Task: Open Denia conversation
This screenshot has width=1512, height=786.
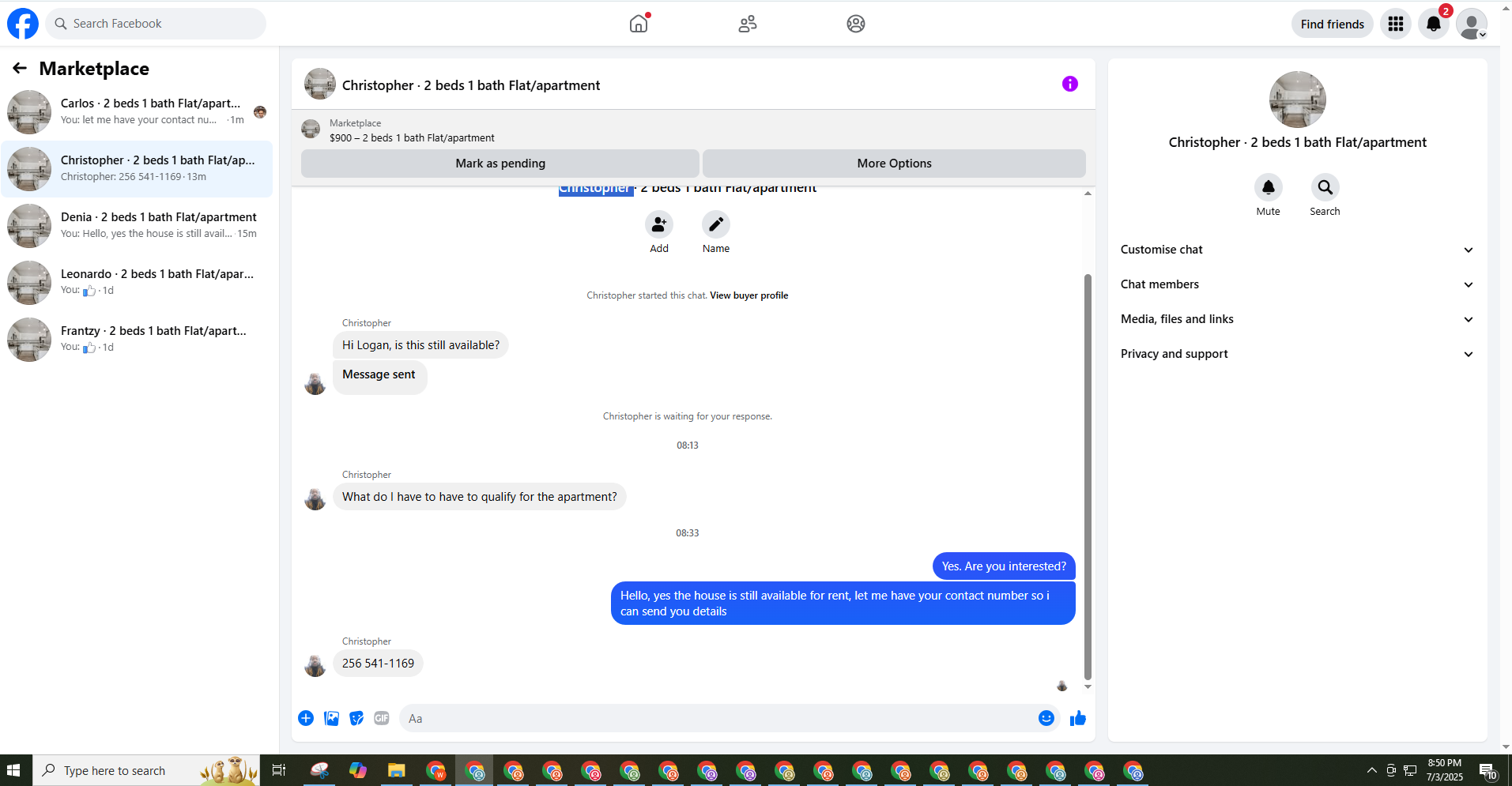Action: pos(137,226)
